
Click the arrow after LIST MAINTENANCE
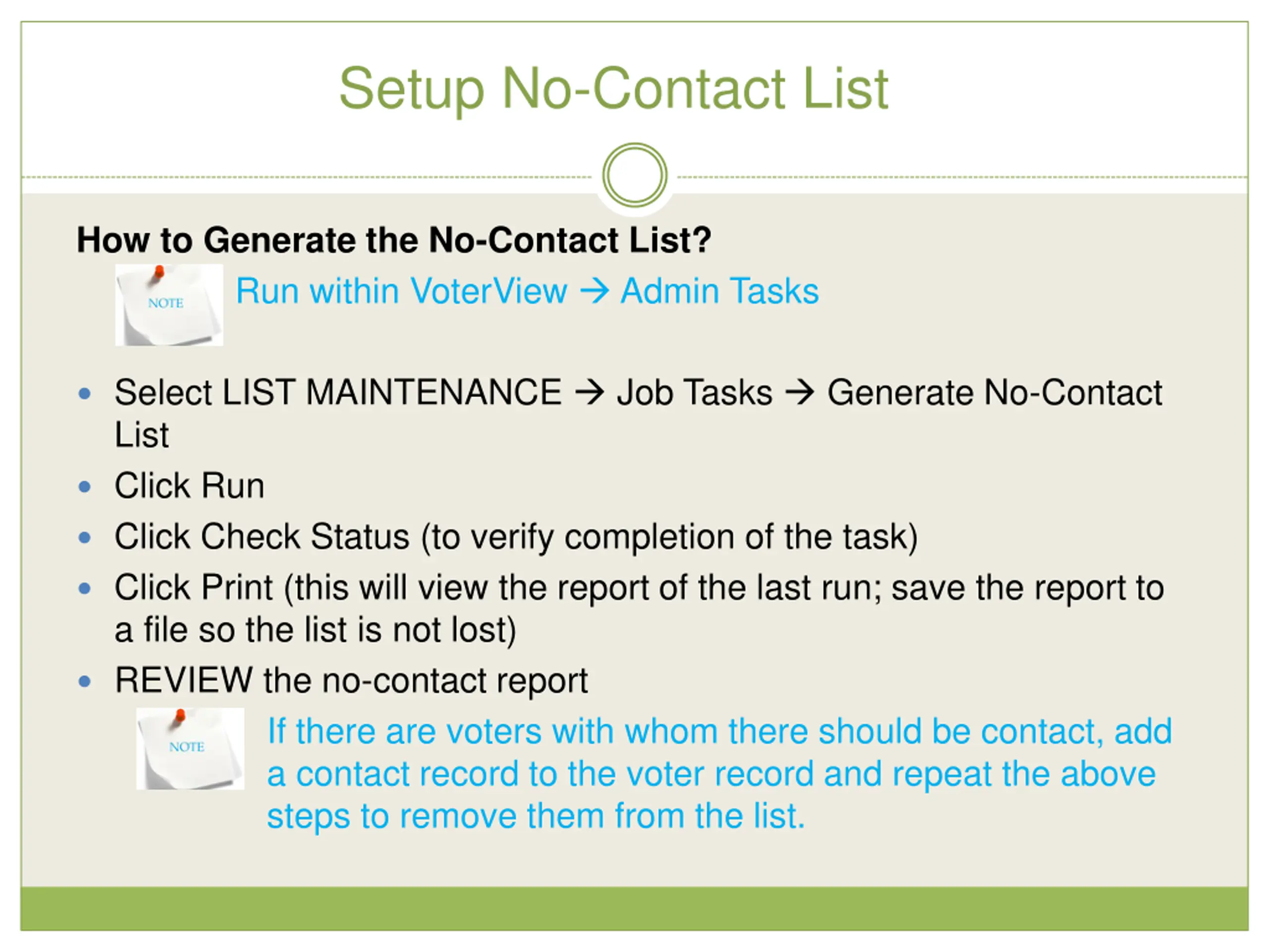pyautogui.click(x=590, y=393)
